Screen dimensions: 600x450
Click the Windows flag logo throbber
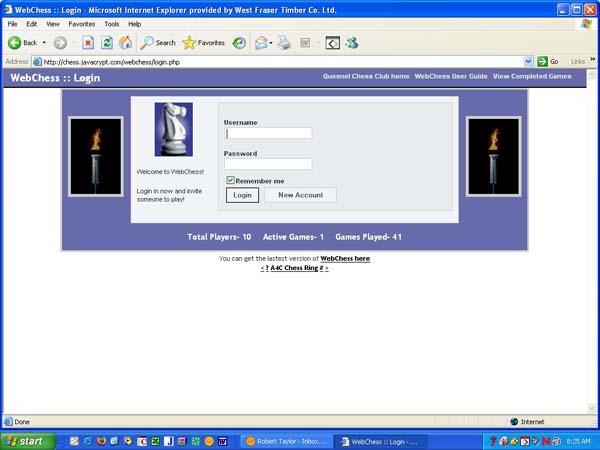pos(586,24)
